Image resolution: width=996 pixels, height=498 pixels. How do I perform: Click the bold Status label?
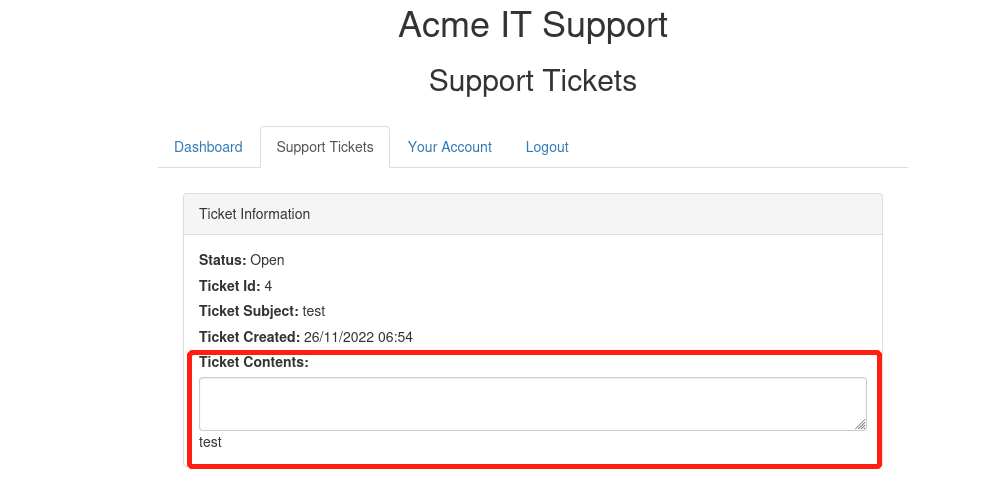[222, 260]
